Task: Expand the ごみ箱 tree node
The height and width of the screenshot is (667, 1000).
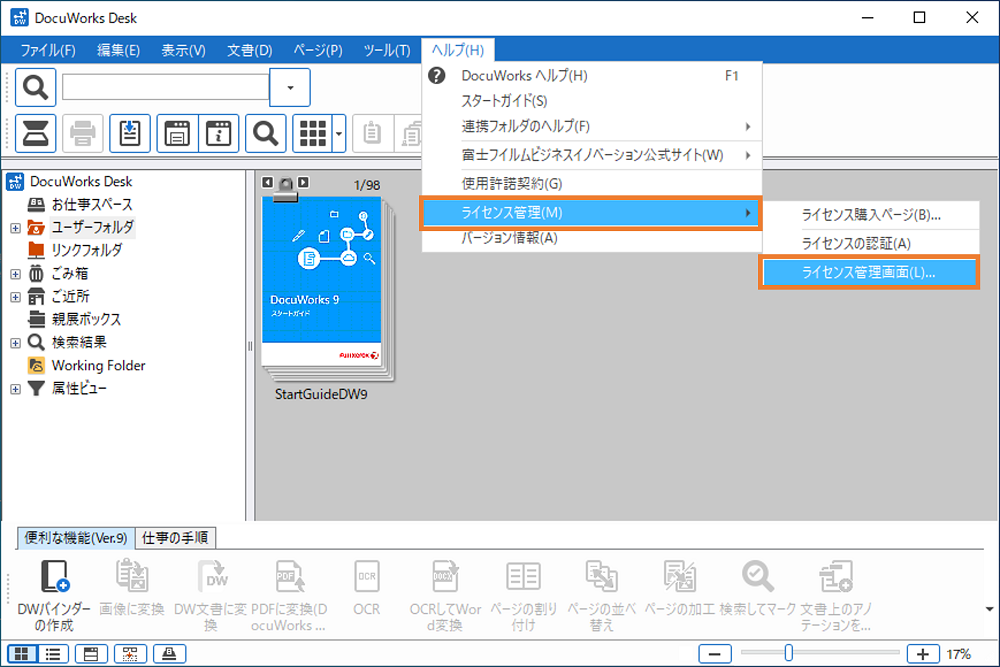Action: pos(15,274)
